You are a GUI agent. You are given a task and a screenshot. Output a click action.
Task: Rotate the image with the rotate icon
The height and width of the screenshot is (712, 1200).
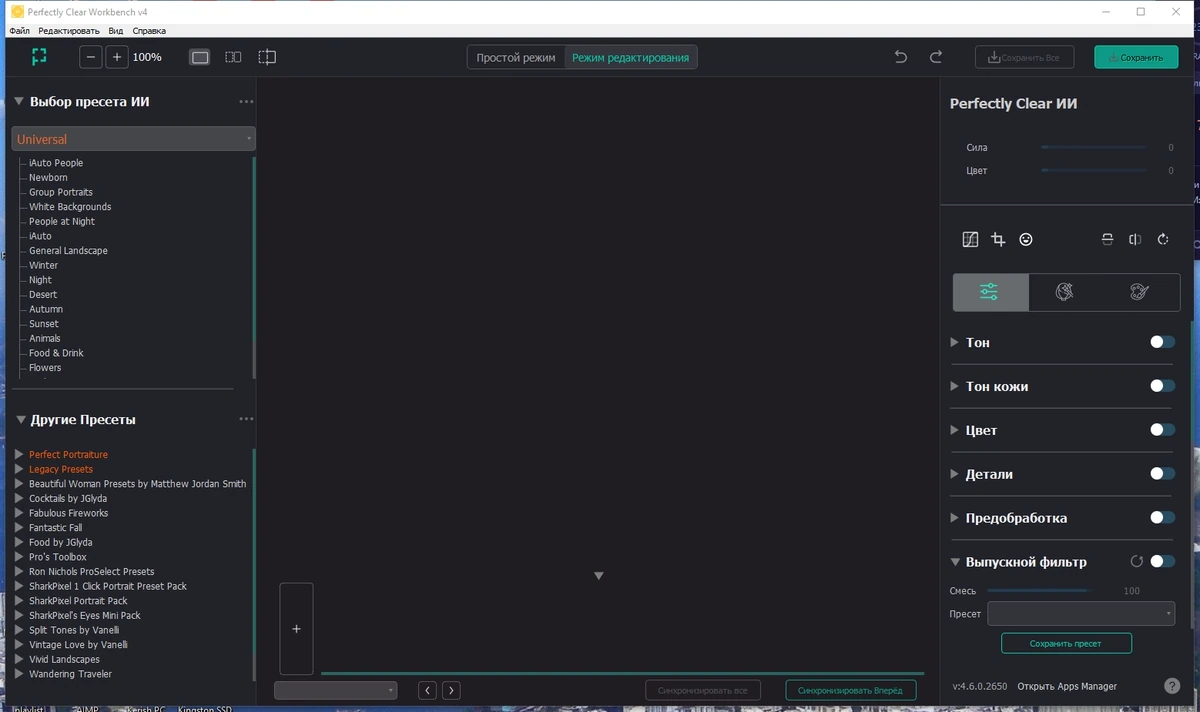(x=1163, y=239)
